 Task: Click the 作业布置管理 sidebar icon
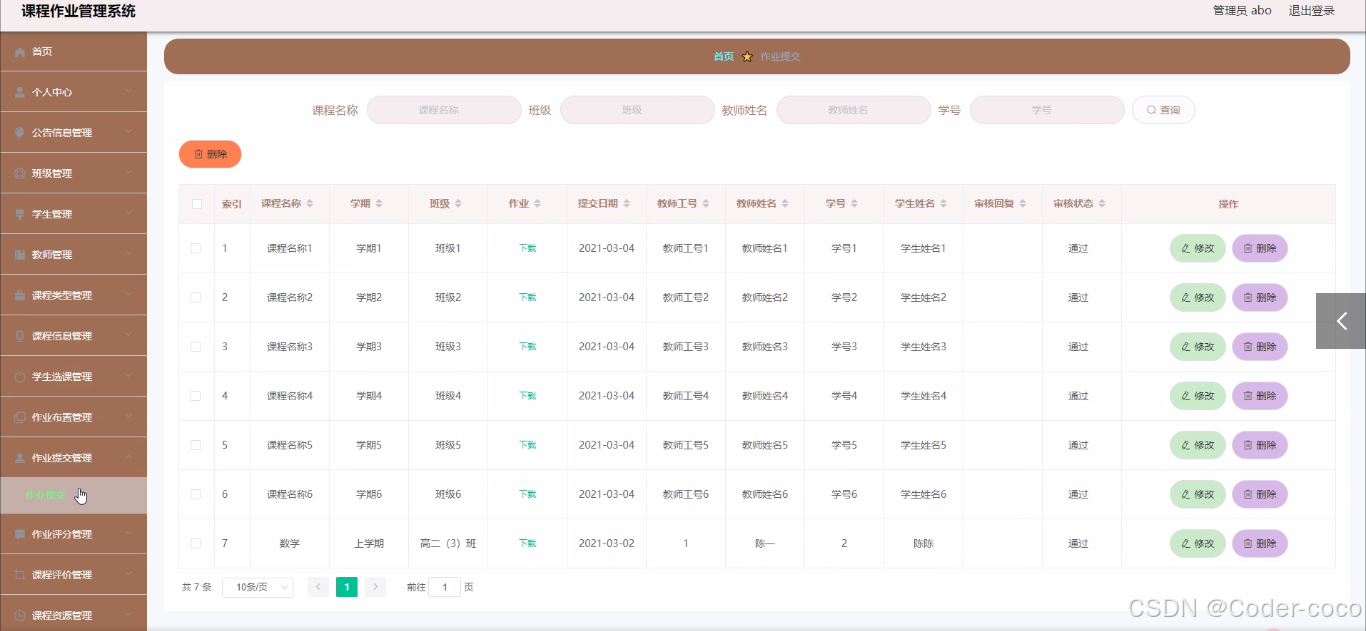pyautogui.click(x=20, y=418)
